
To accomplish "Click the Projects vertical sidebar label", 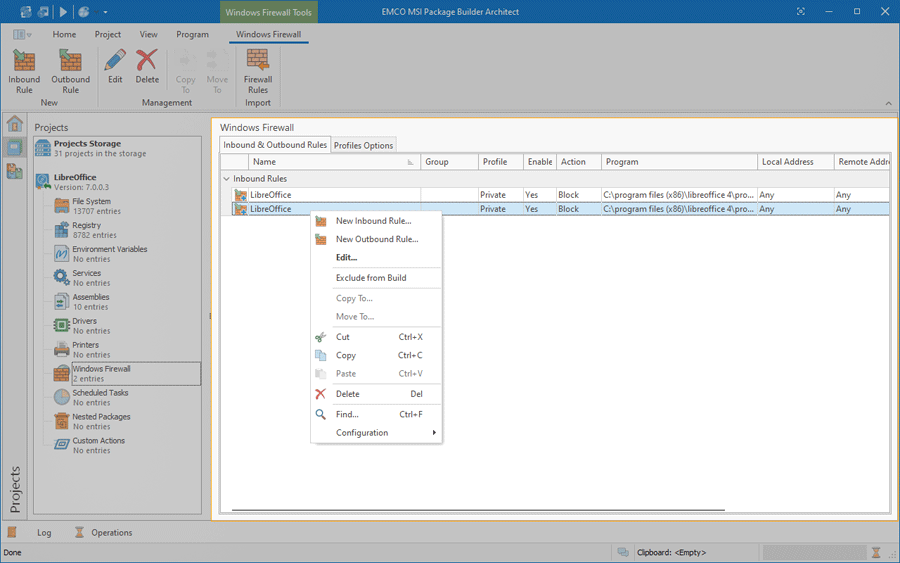I will pyautogui.click(x=15, y=489).
